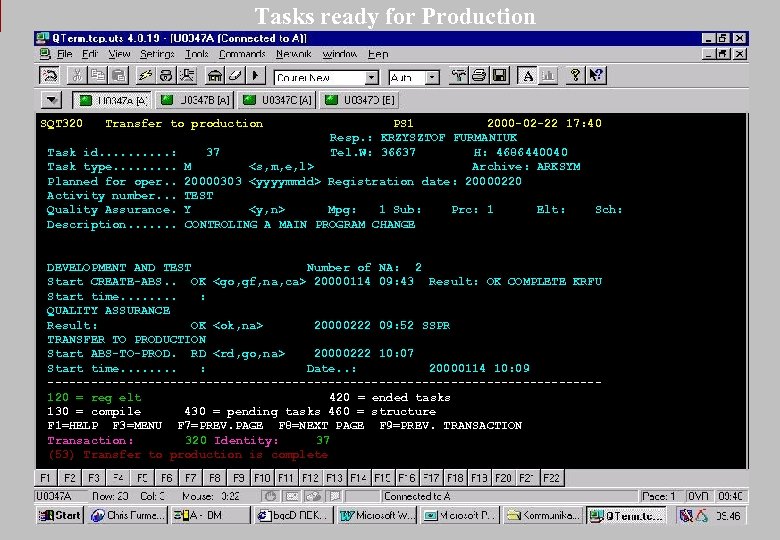Toggle the bar chart graphics mode icon
The width and height of the screenshot is (780, 540).
(x=548, y=76)
